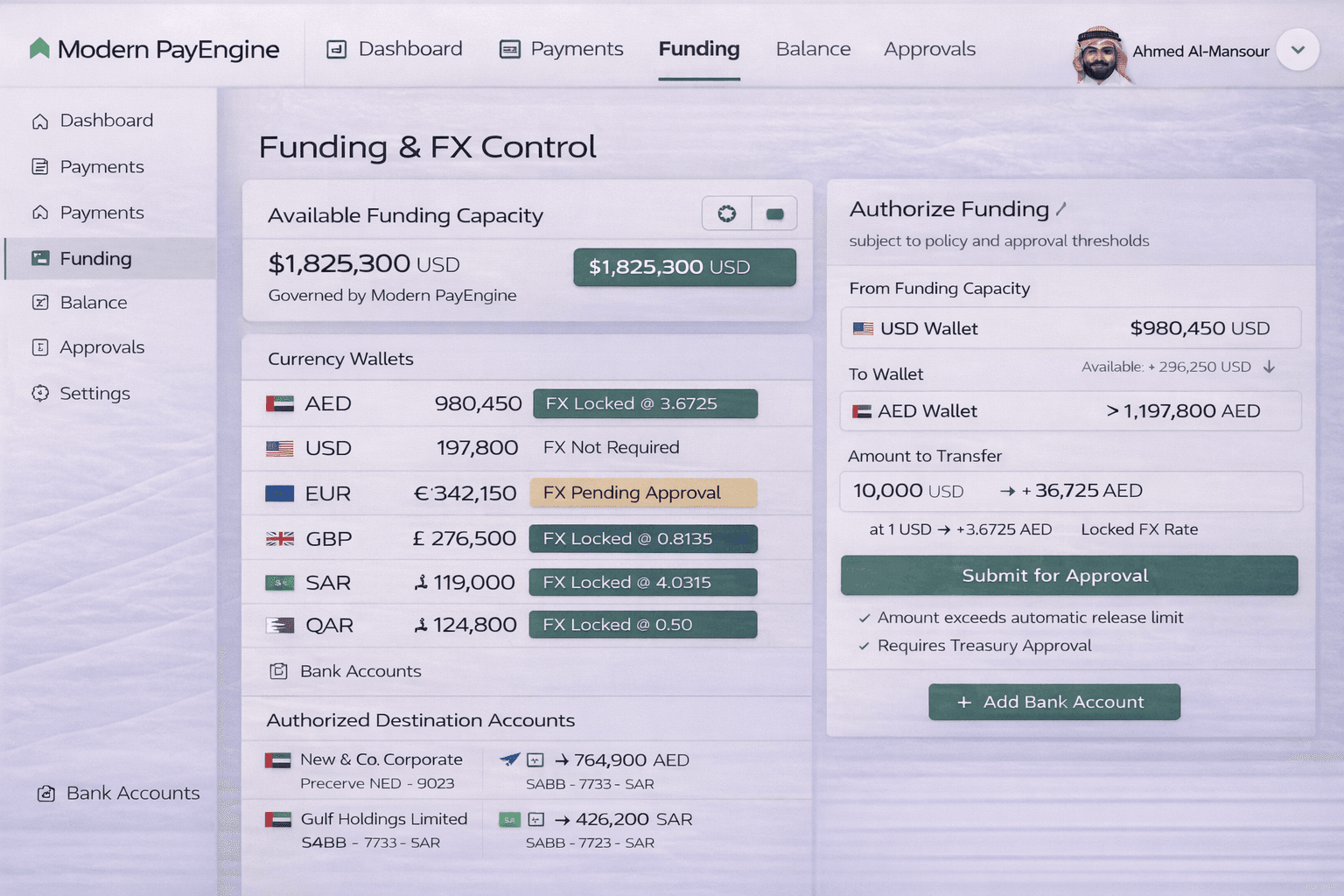
Task: Expand the Available USD down arrow
Action: click(x=1269, y=367)
